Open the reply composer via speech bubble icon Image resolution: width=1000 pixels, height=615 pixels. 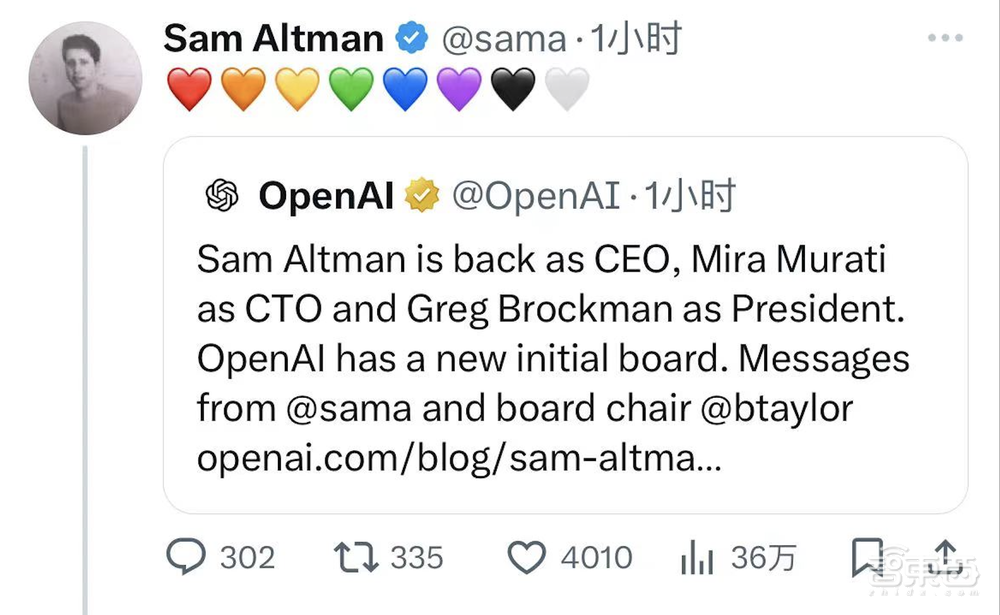(x=190, y=557)
